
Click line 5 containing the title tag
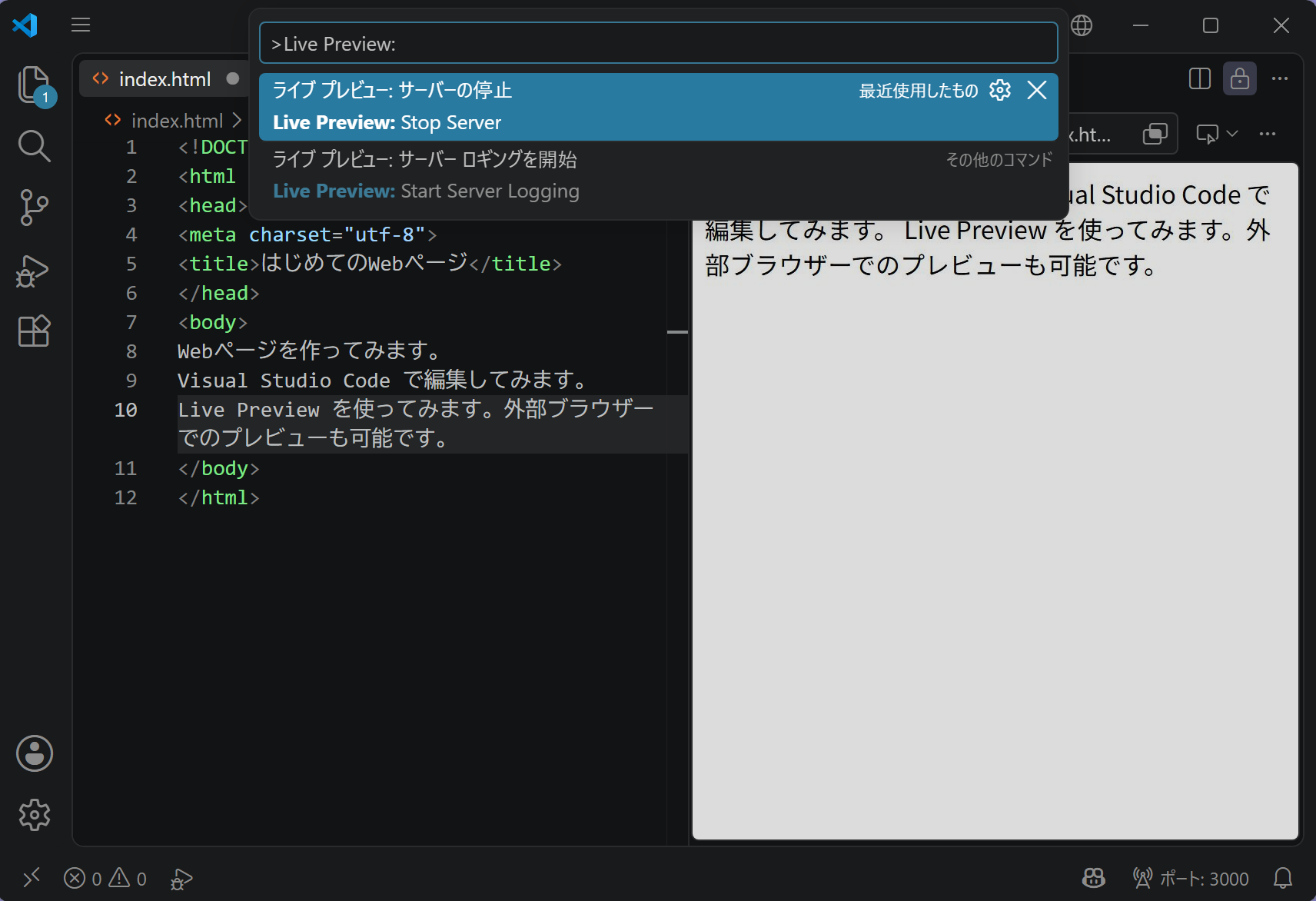tap(370, 264)
